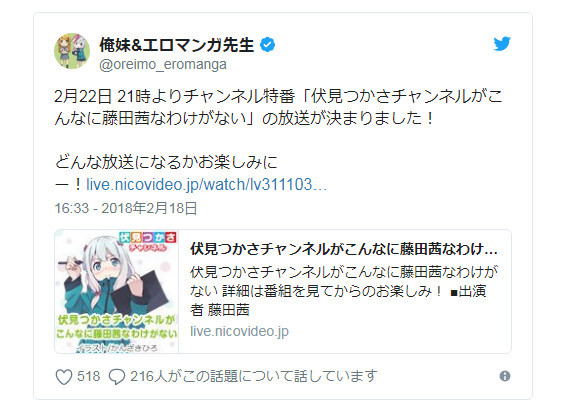
Task: Click the 518 likes count
Action: (88, 376)
